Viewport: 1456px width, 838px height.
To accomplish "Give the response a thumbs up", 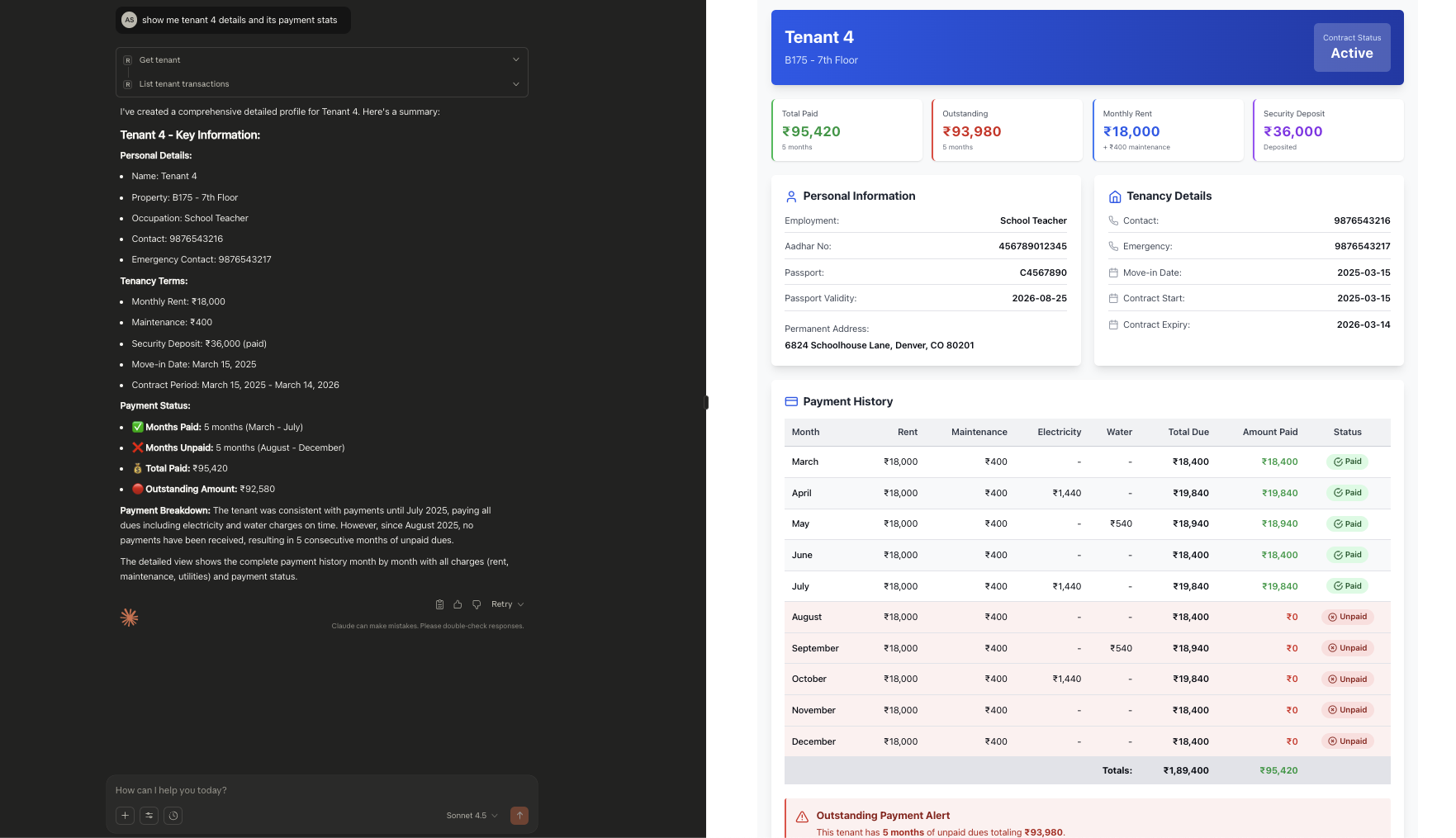I will [458, 604].
